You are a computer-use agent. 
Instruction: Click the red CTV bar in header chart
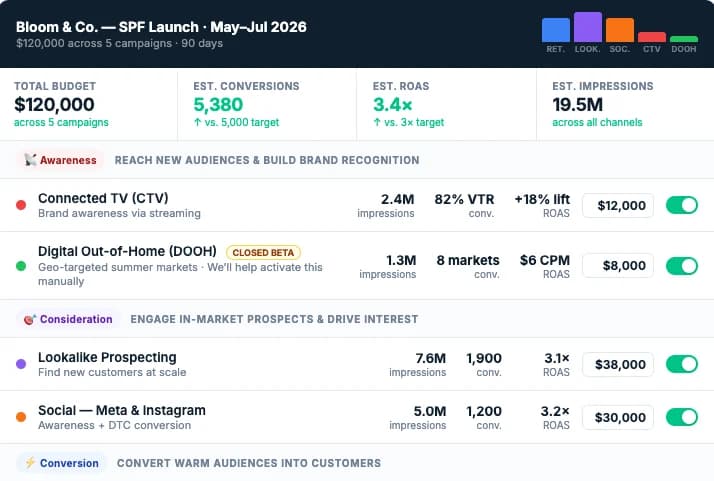click(x=652, y=37)
